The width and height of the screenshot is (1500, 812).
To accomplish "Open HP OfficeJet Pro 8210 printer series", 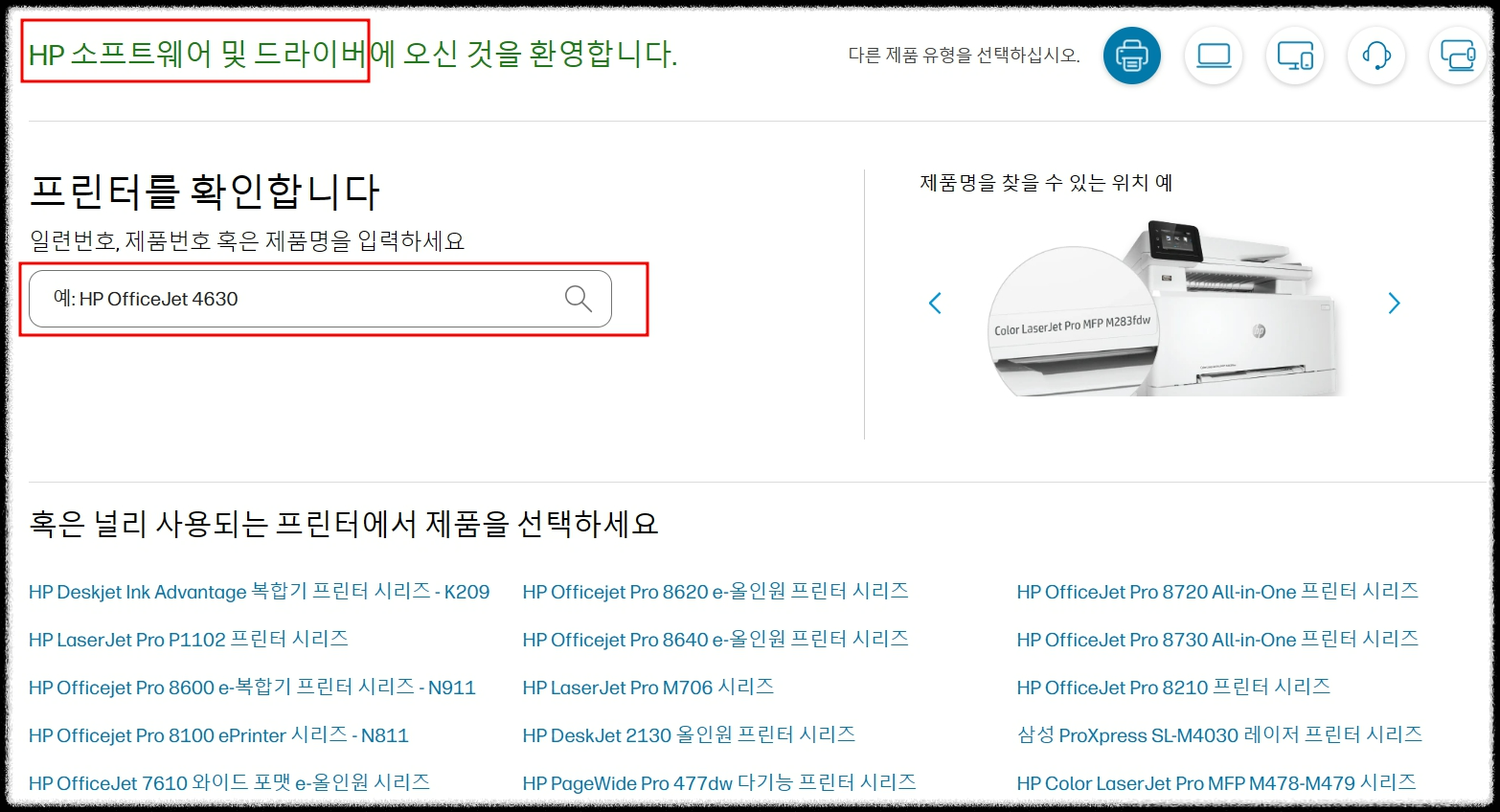I will pyautogui.click(x=1173, y=688).
